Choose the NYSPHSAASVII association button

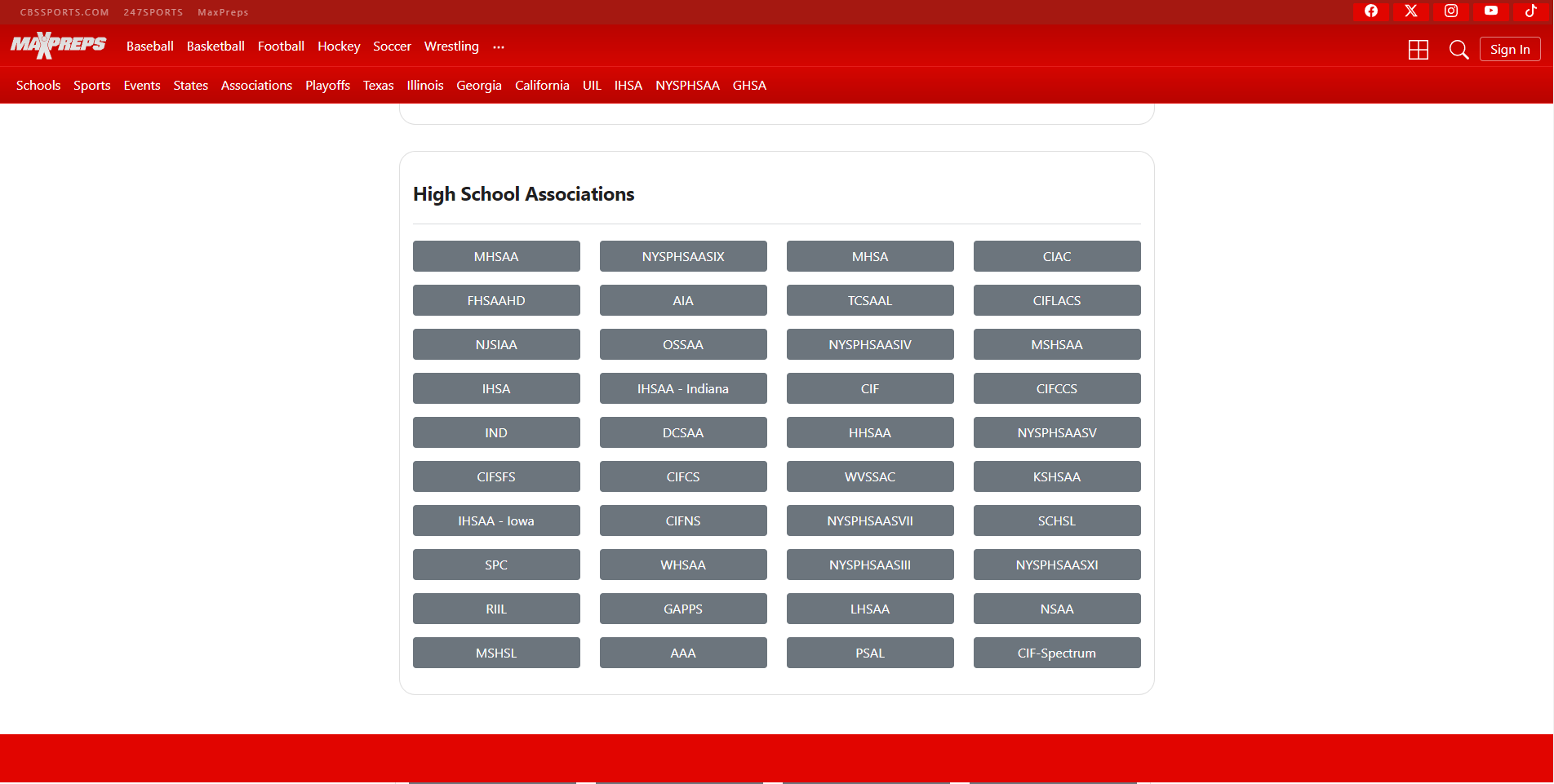[870, 520]
